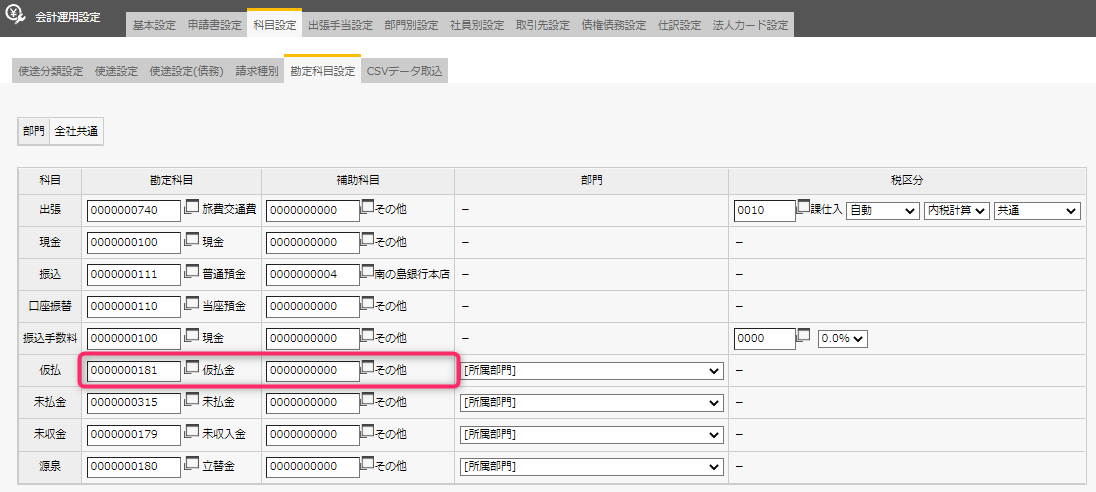Click the yen logo icon for 会計運用設定
The height and width of the screenshot is (492, 1096).
pyautogui.click(x=17, y=17)
